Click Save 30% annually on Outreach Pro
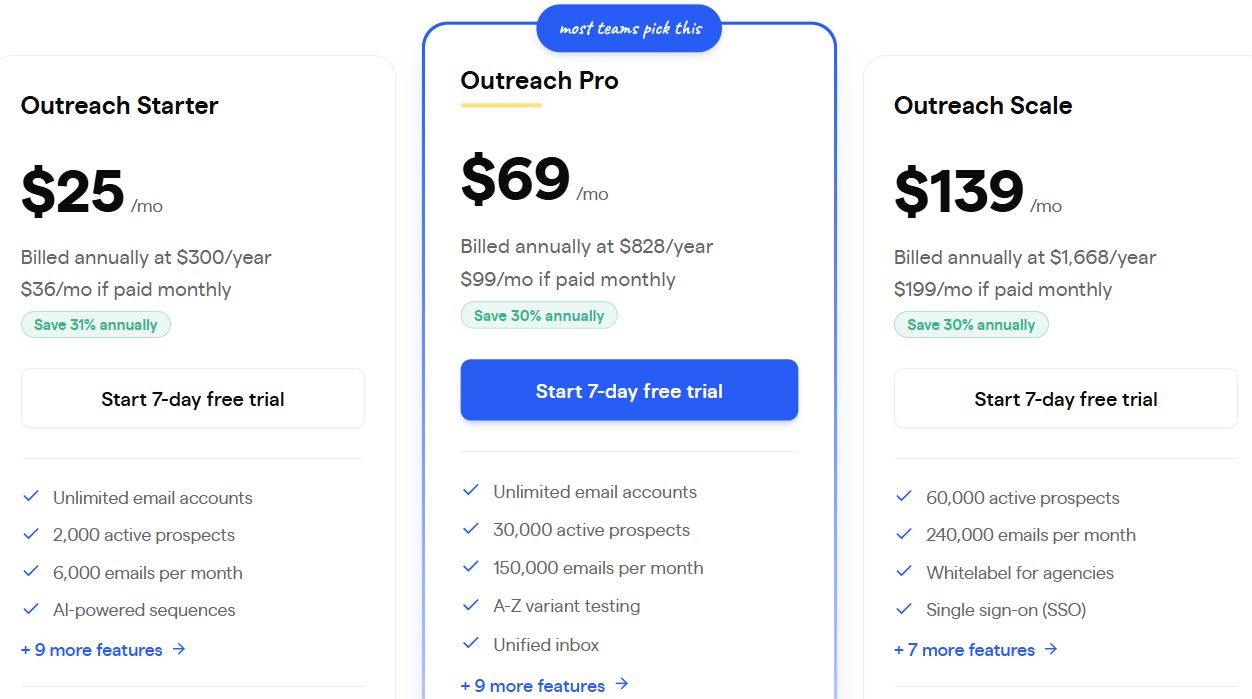The height and width of the screenshot is (699, 1252). 539,315
